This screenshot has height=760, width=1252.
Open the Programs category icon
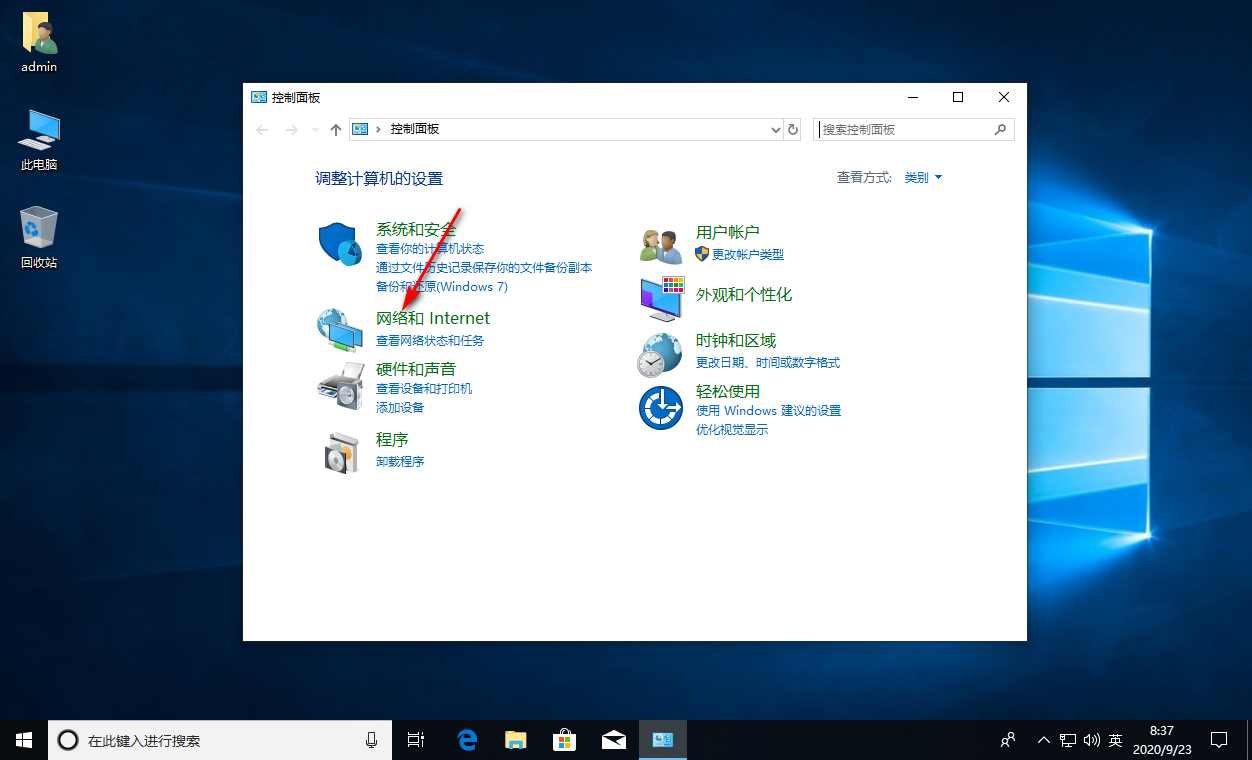pos(339,453)
